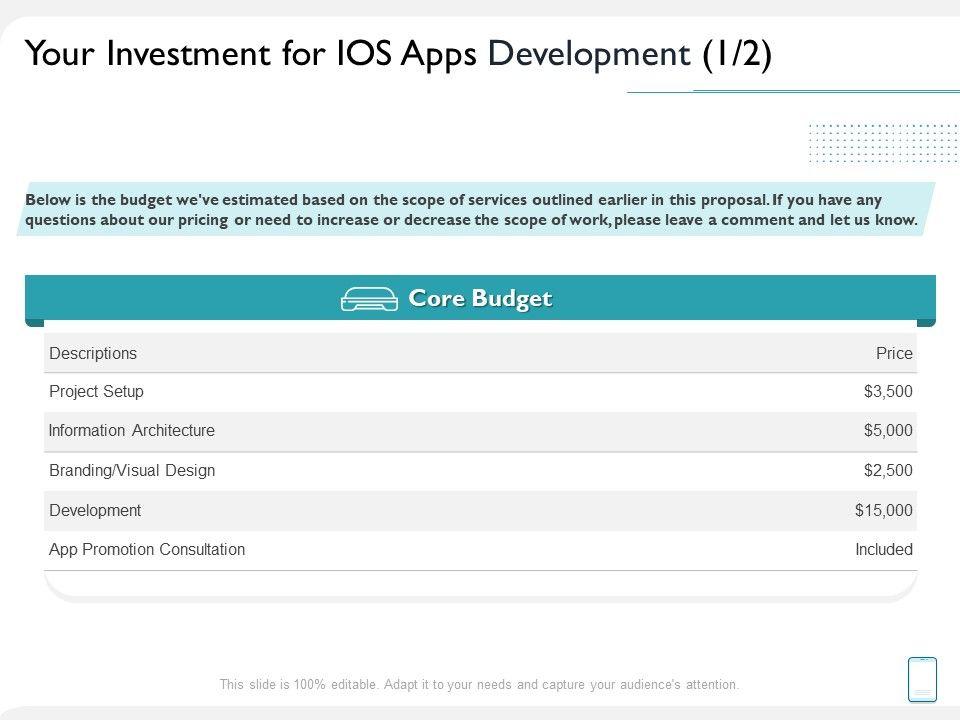
Task: Click the '$15,000' price cell
Action: 883,510
